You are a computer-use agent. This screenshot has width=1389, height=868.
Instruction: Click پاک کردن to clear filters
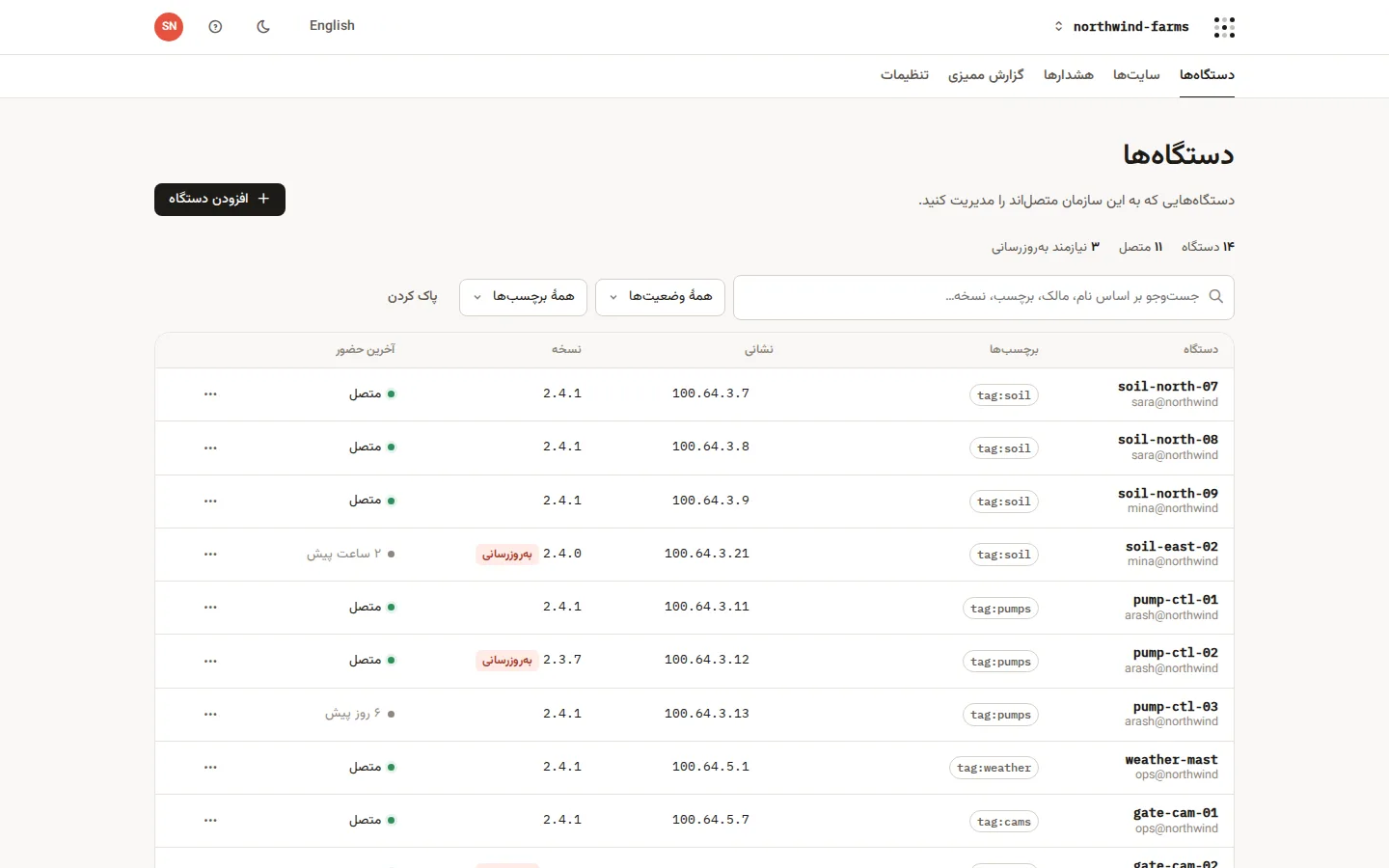pos(413,296)
